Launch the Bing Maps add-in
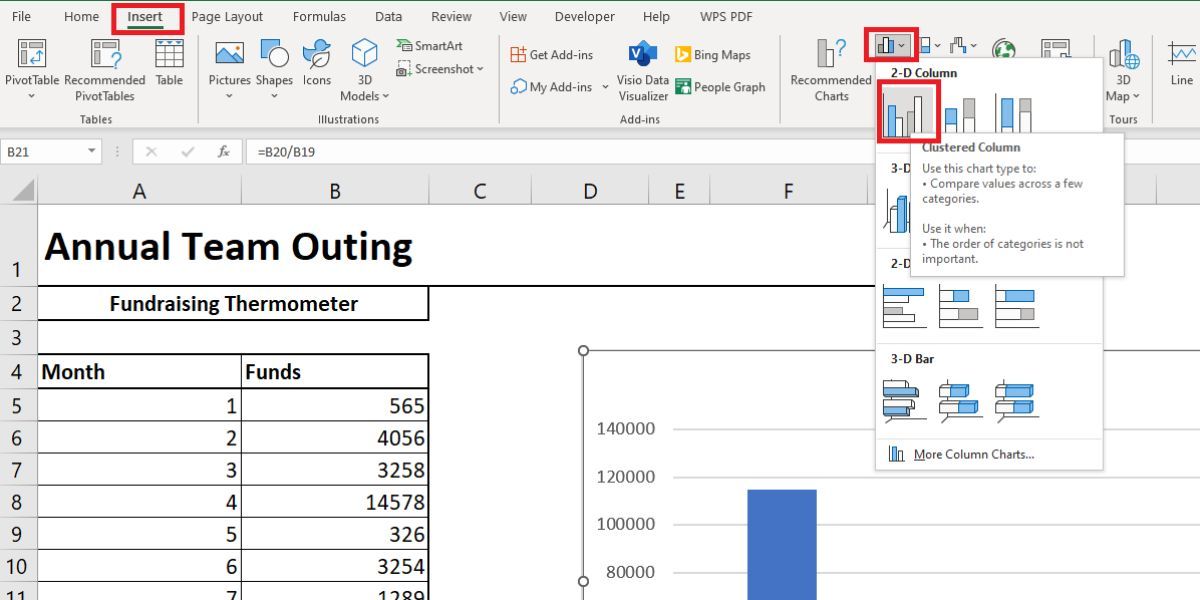The height and width of the screenshot is (600, 1200). [x=713, y=54]
